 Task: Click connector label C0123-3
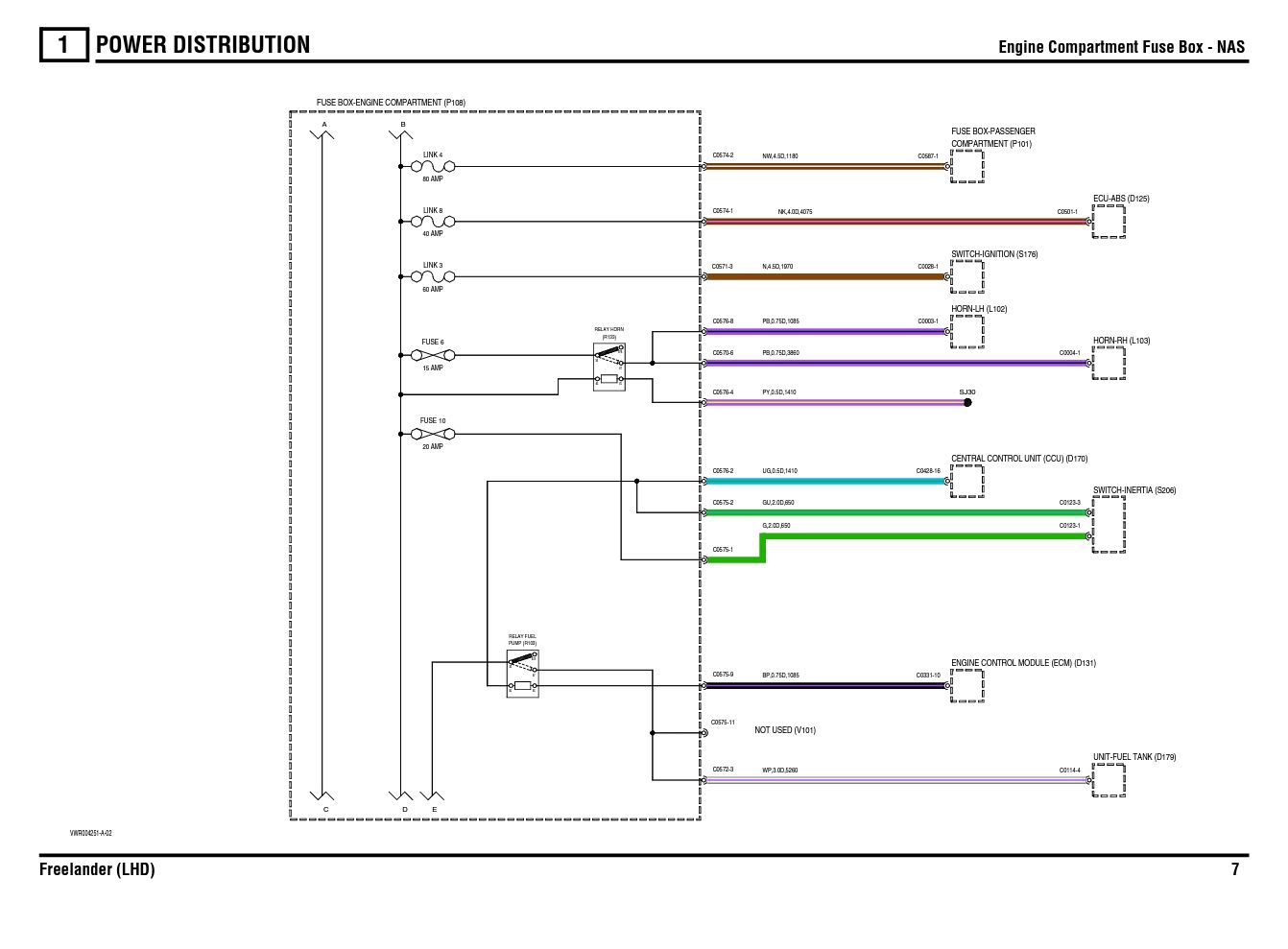(1069, 503)
